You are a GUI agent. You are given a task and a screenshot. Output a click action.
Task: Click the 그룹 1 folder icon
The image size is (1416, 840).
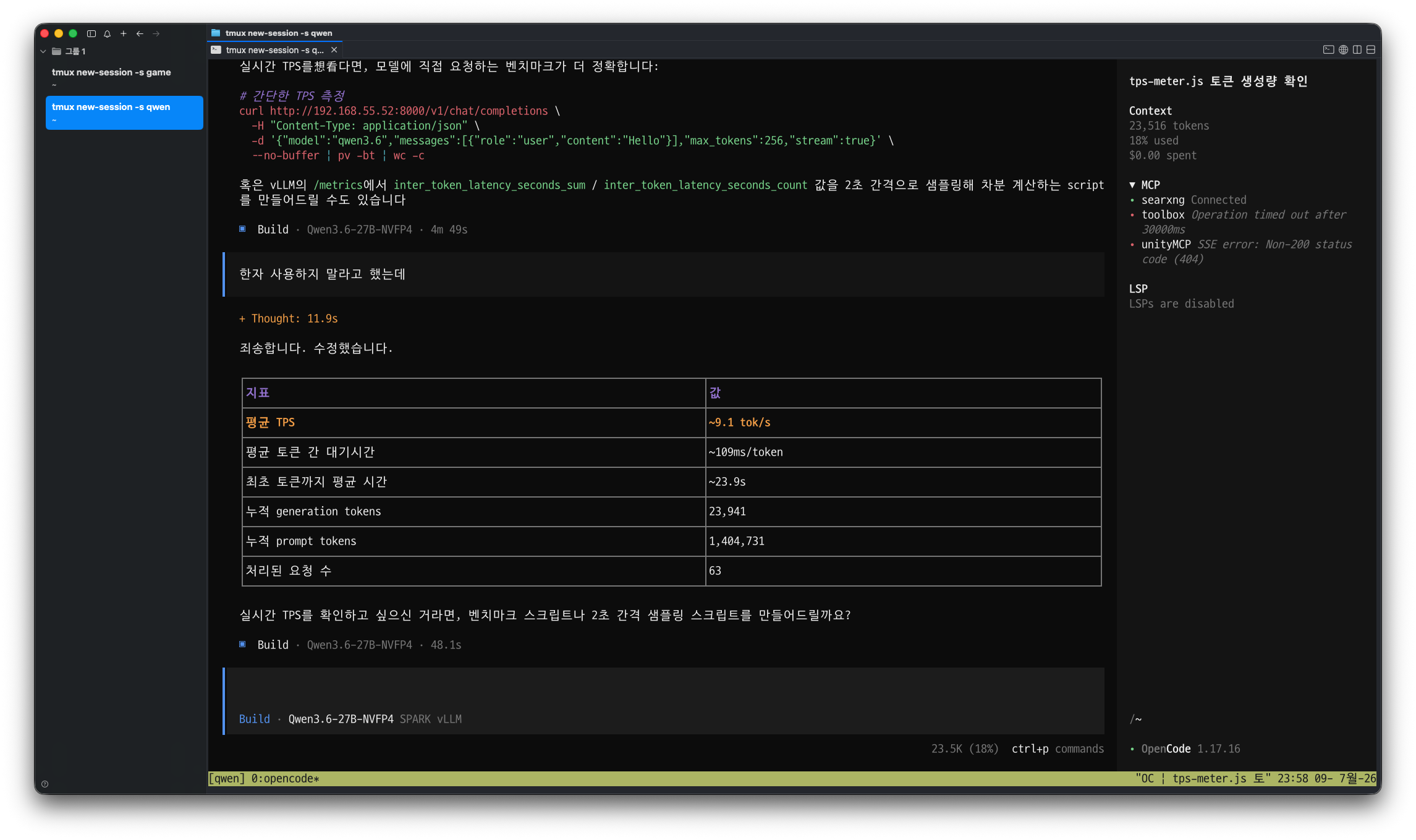point(57,51)
